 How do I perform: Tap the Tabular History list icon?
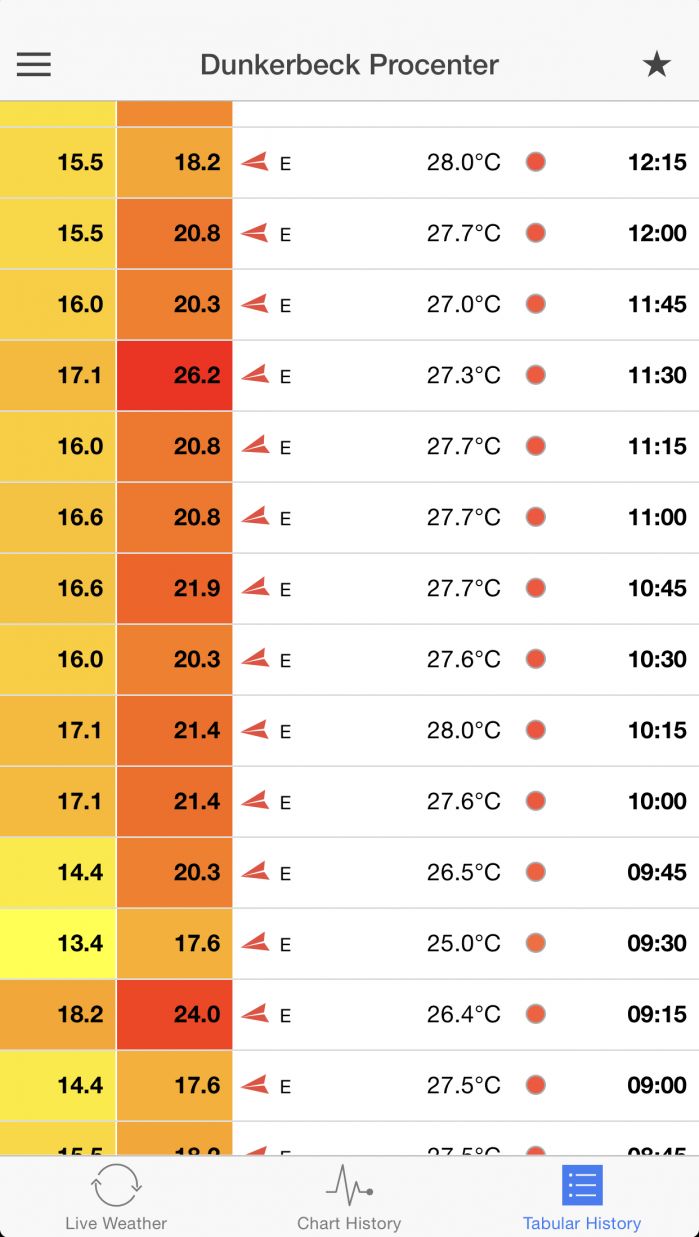pyautogui.click(x=582, y=1185)
